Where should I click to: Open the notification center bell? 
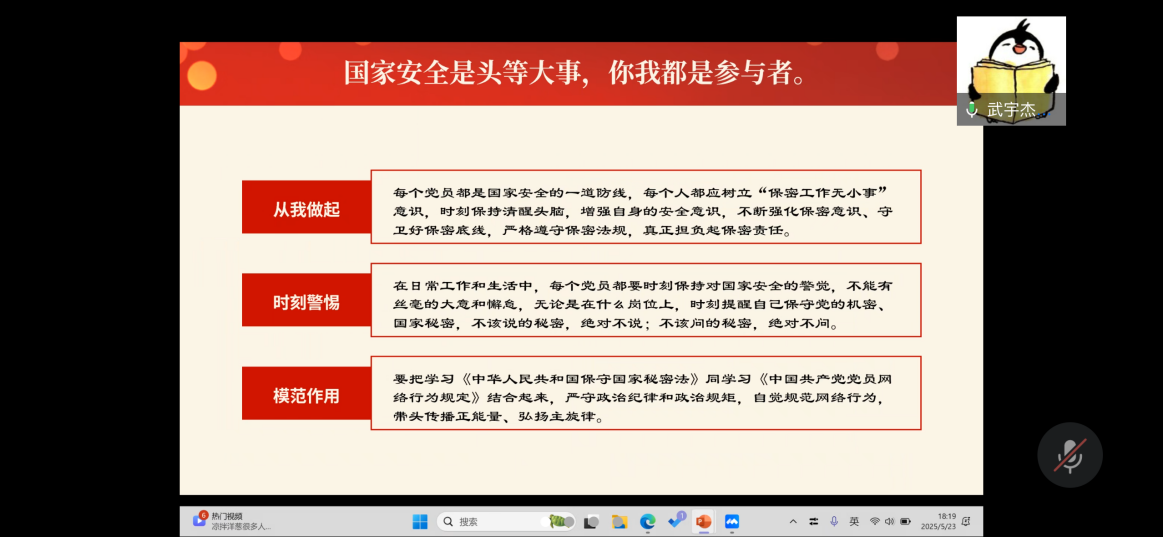pos(966,521)
